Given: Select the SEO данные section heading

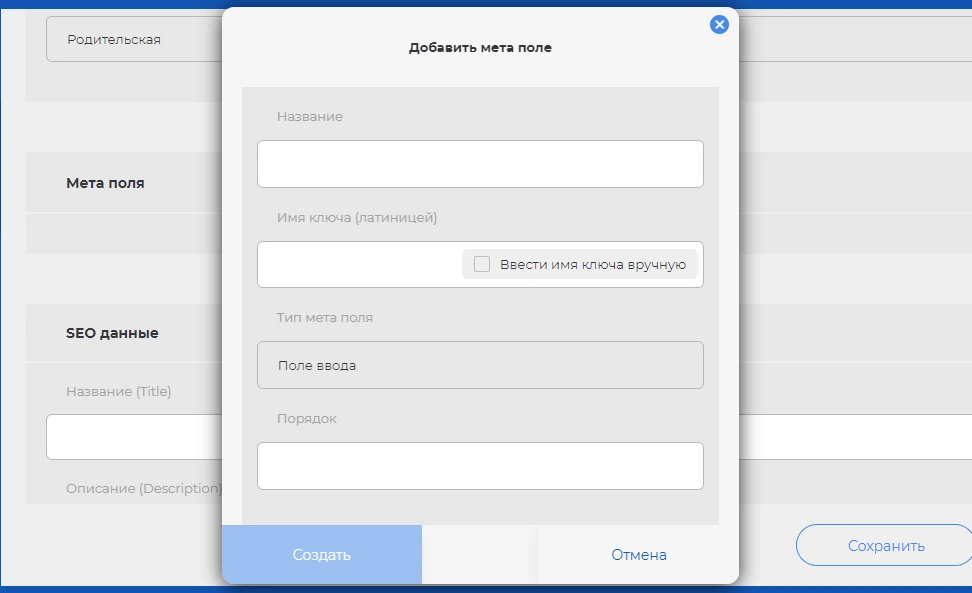Looking at the screenshot, I should pos(112,333).
